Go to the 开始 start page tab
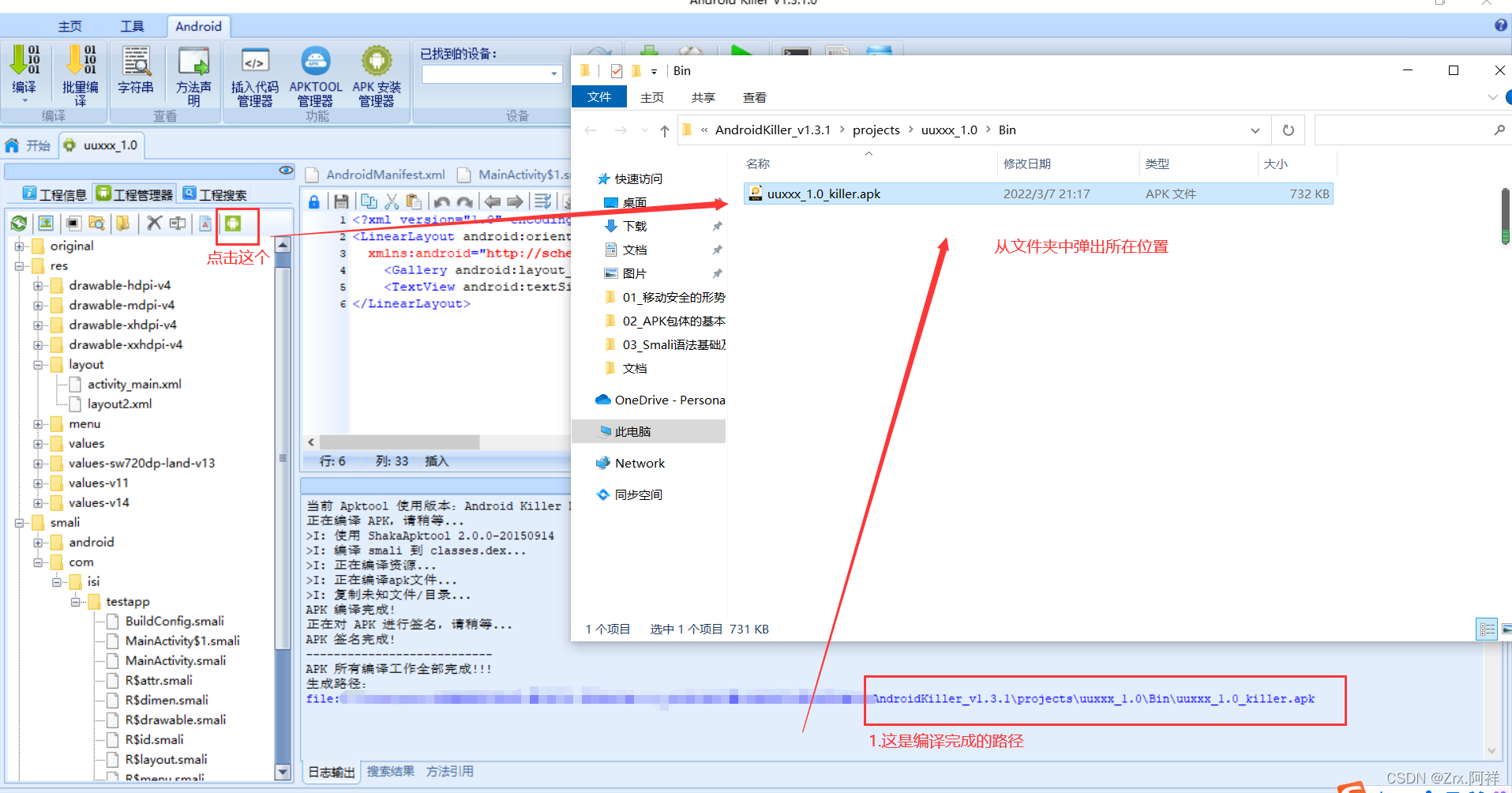The height and width of the screenshot is (793, 1512). pos(28,145)
